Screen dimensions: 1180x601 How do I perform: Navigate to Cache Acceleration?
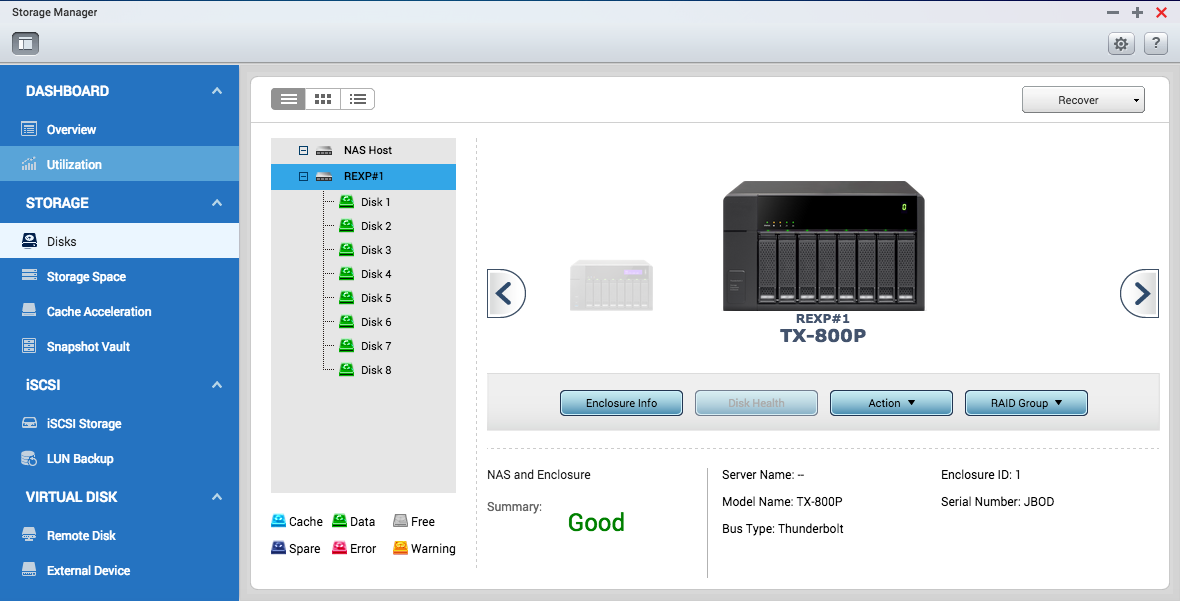click(x=99, y=312)
